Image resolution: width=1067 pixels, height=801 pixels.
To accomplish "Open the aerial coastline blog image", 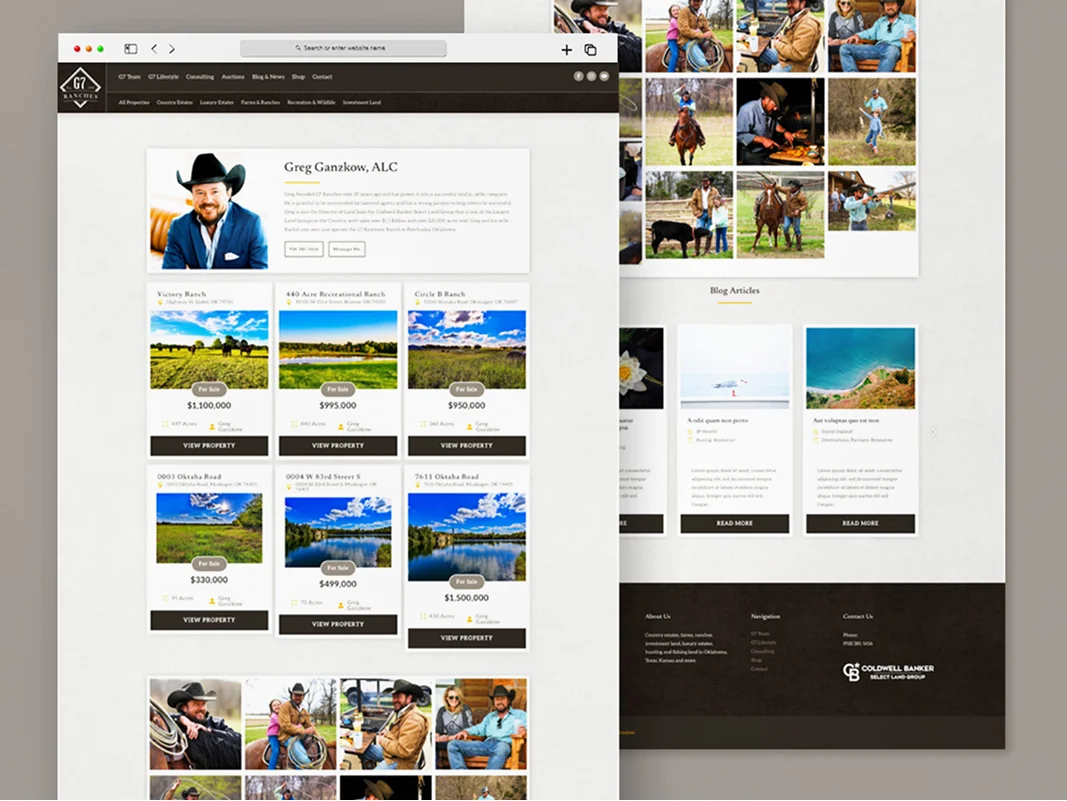I will click(861, 368).
